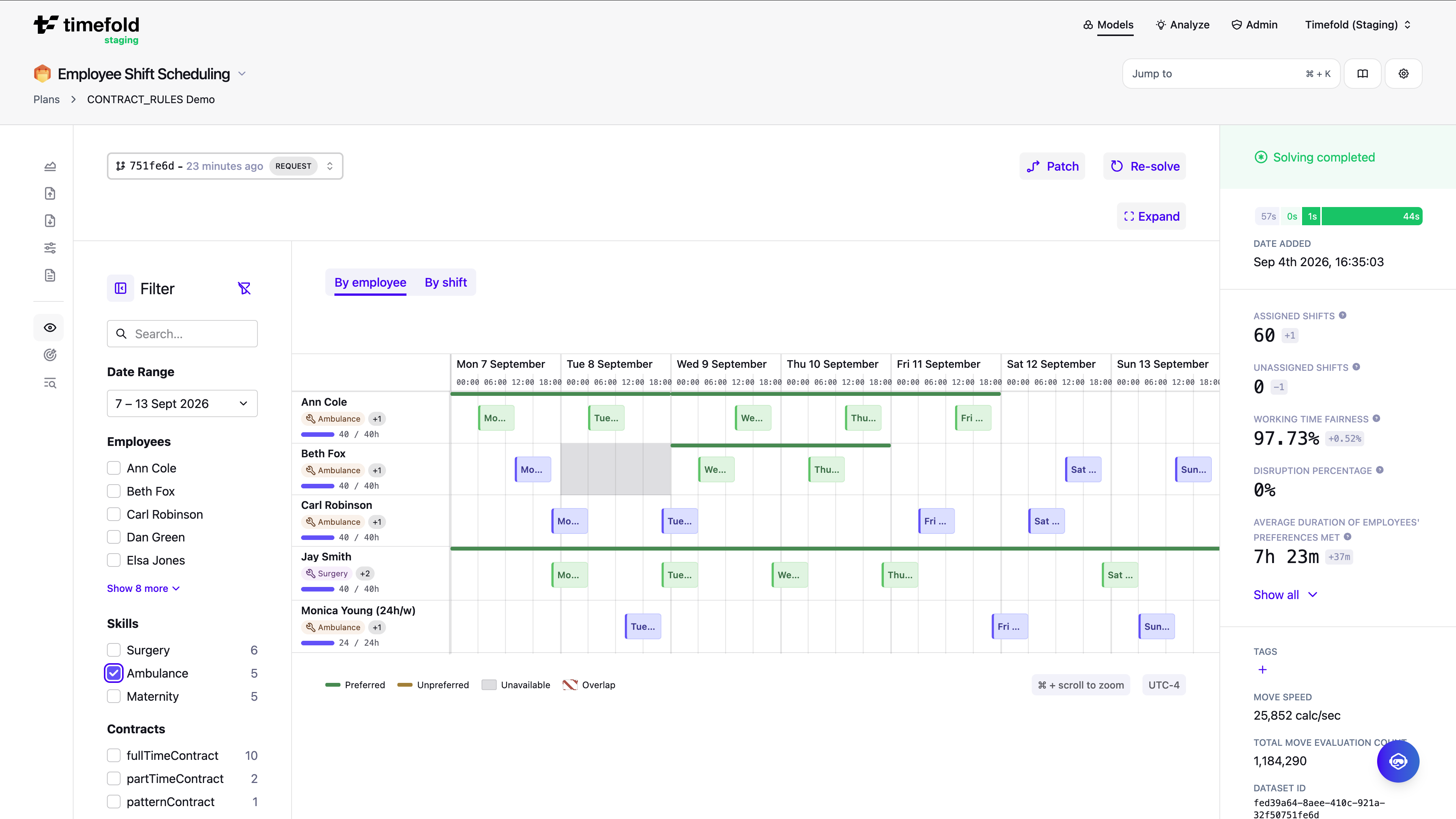
Task: Click the UTC-4 timezone selector
Action: (1164, 685)
